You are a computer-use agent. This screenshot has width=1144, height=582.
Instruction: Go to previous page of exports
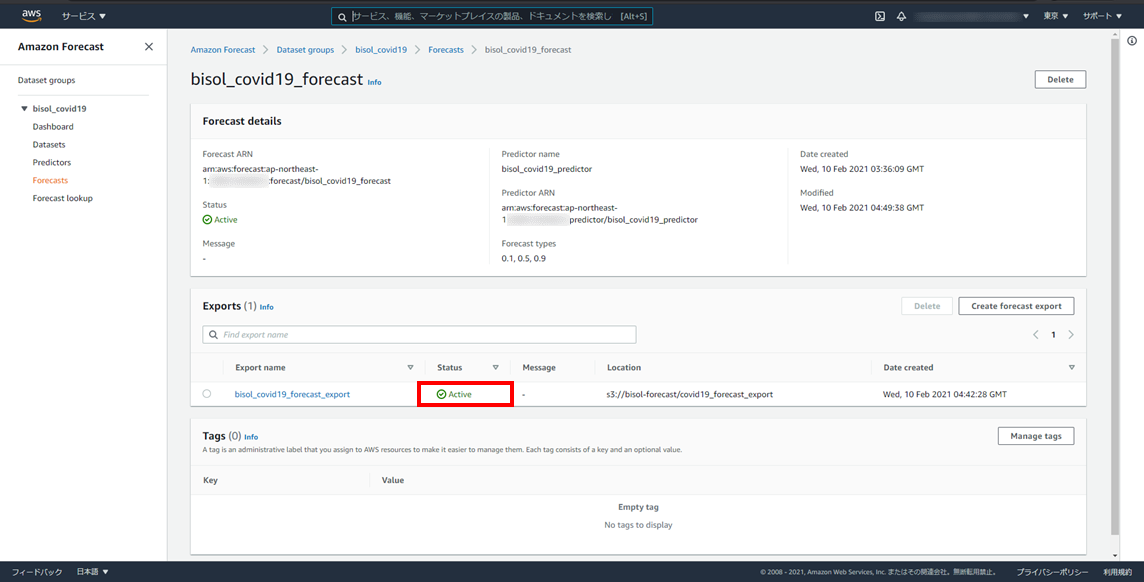(x=1035, y=335)
